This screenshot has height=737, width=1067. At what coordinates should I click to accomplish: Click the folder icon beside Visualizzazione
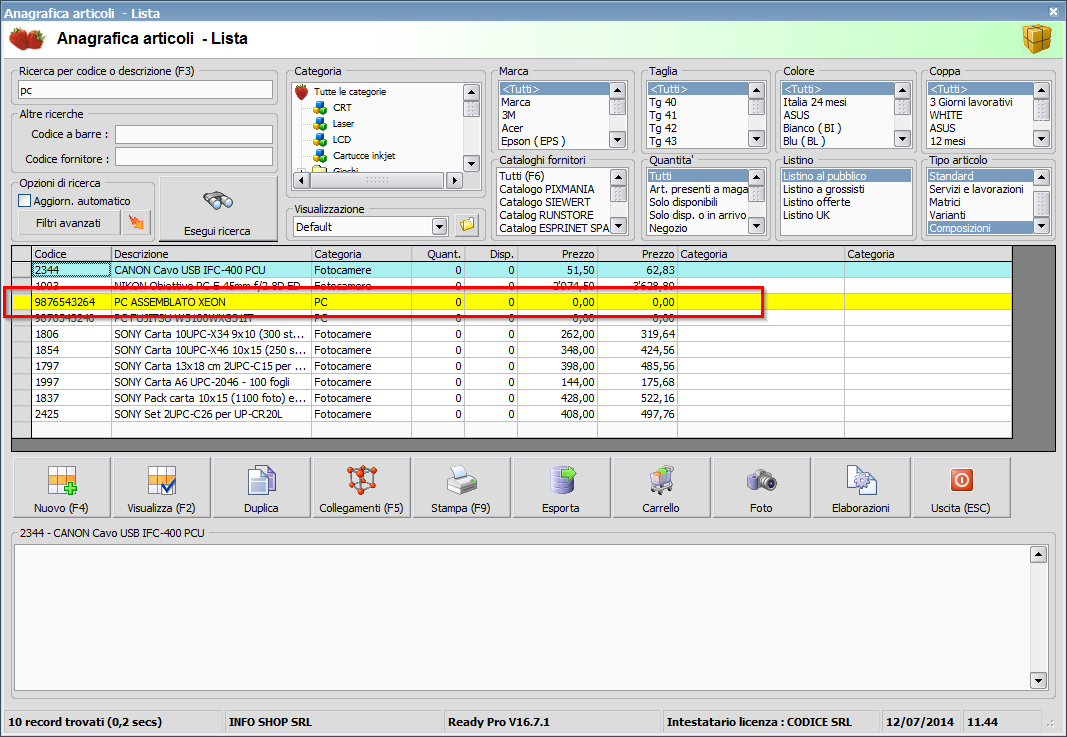[467, 225]
